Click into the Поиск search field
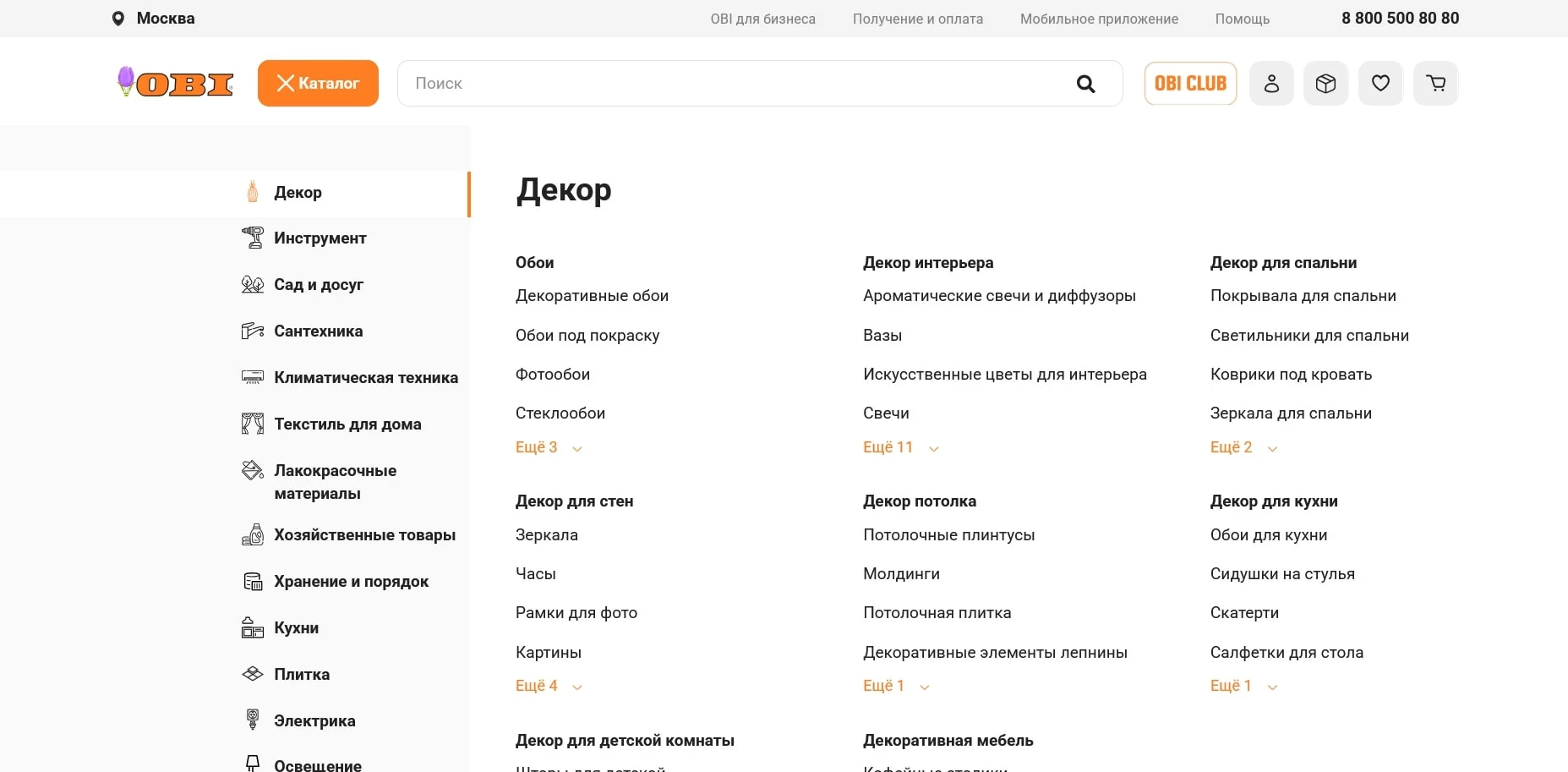The width and height of the screenshot is (1568, 772). [x=727, y=84]
